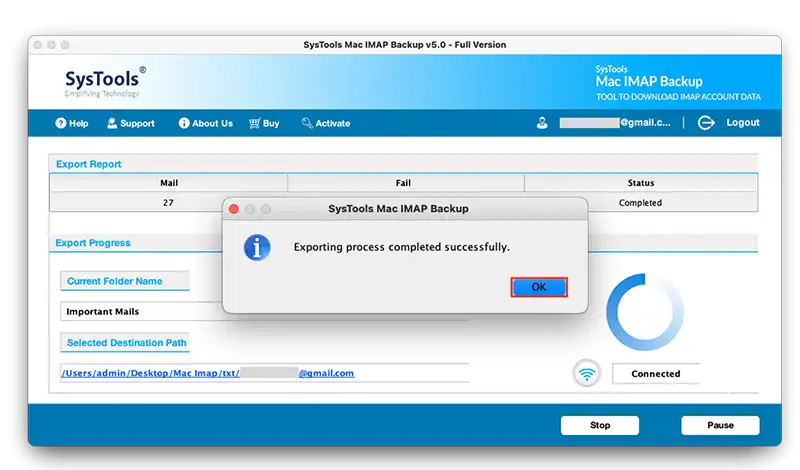Click the main window title bar text
The image size is (800, 470).
click(405, 44)
